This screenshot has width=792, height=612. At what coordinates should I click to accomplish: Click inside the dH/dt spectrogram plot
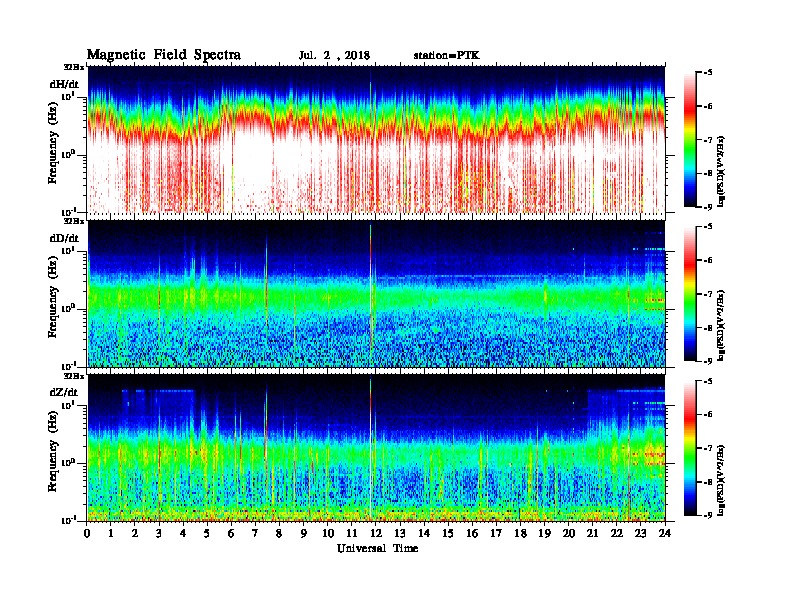[x=376, y=139]
